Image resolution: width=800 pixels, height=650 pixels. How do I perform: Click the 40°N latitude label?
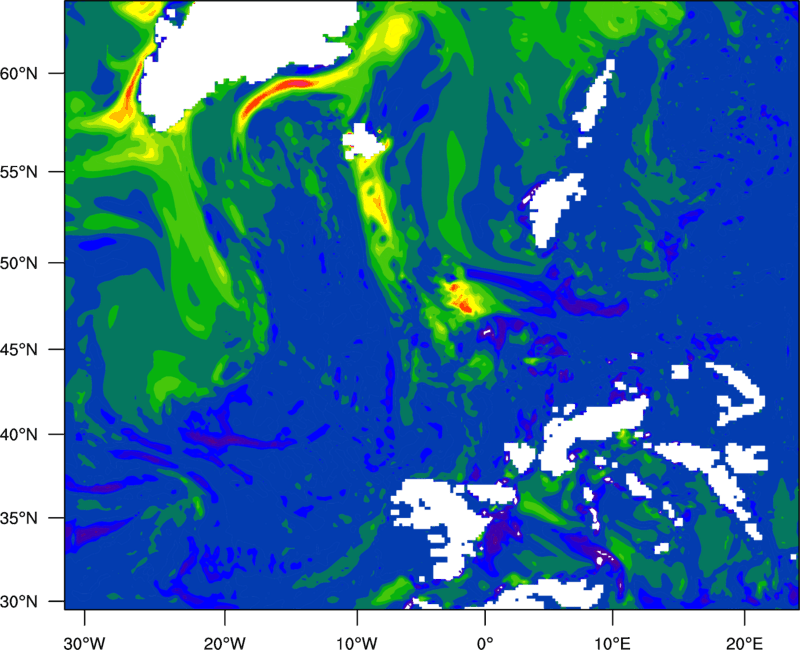point(19,435)
